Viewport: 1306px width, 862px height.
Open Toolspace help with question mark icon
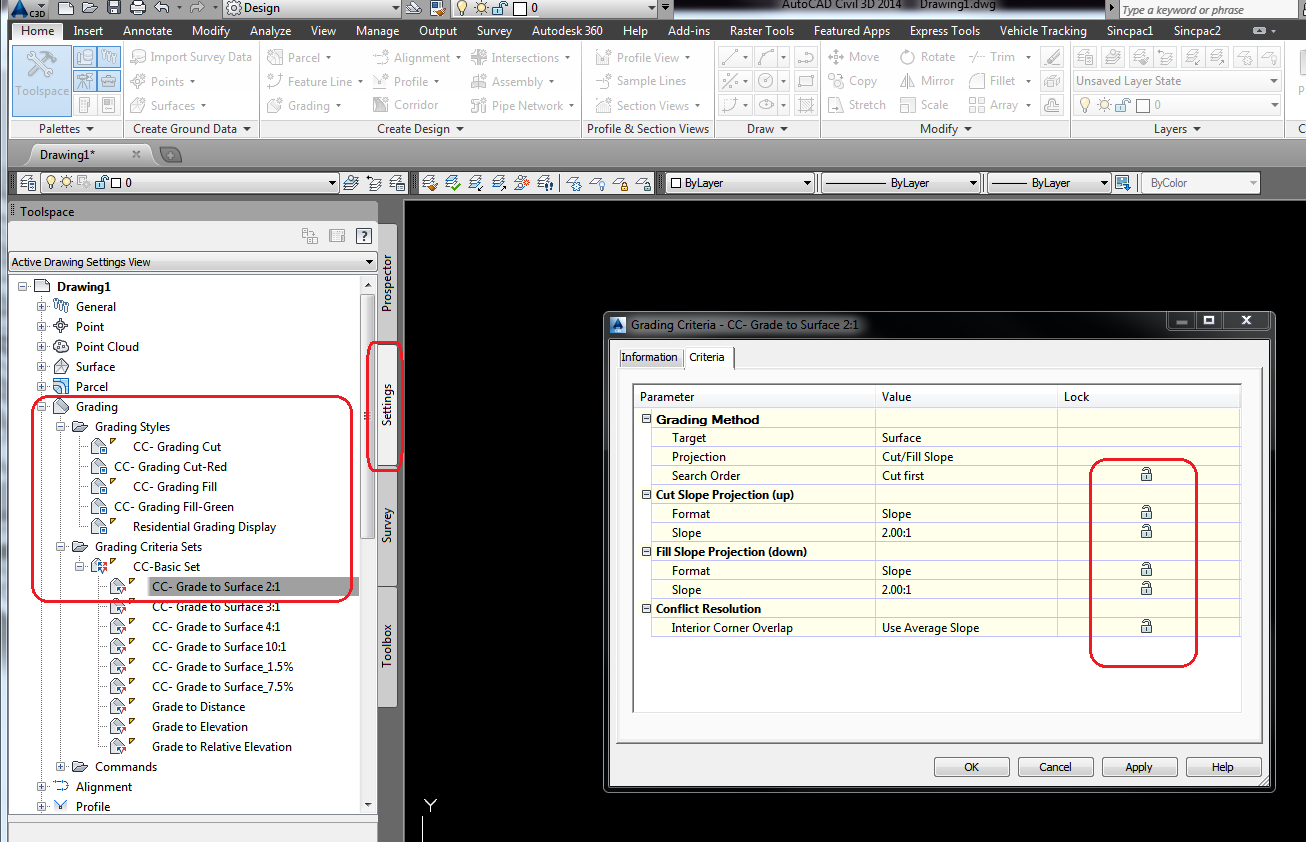364,235
